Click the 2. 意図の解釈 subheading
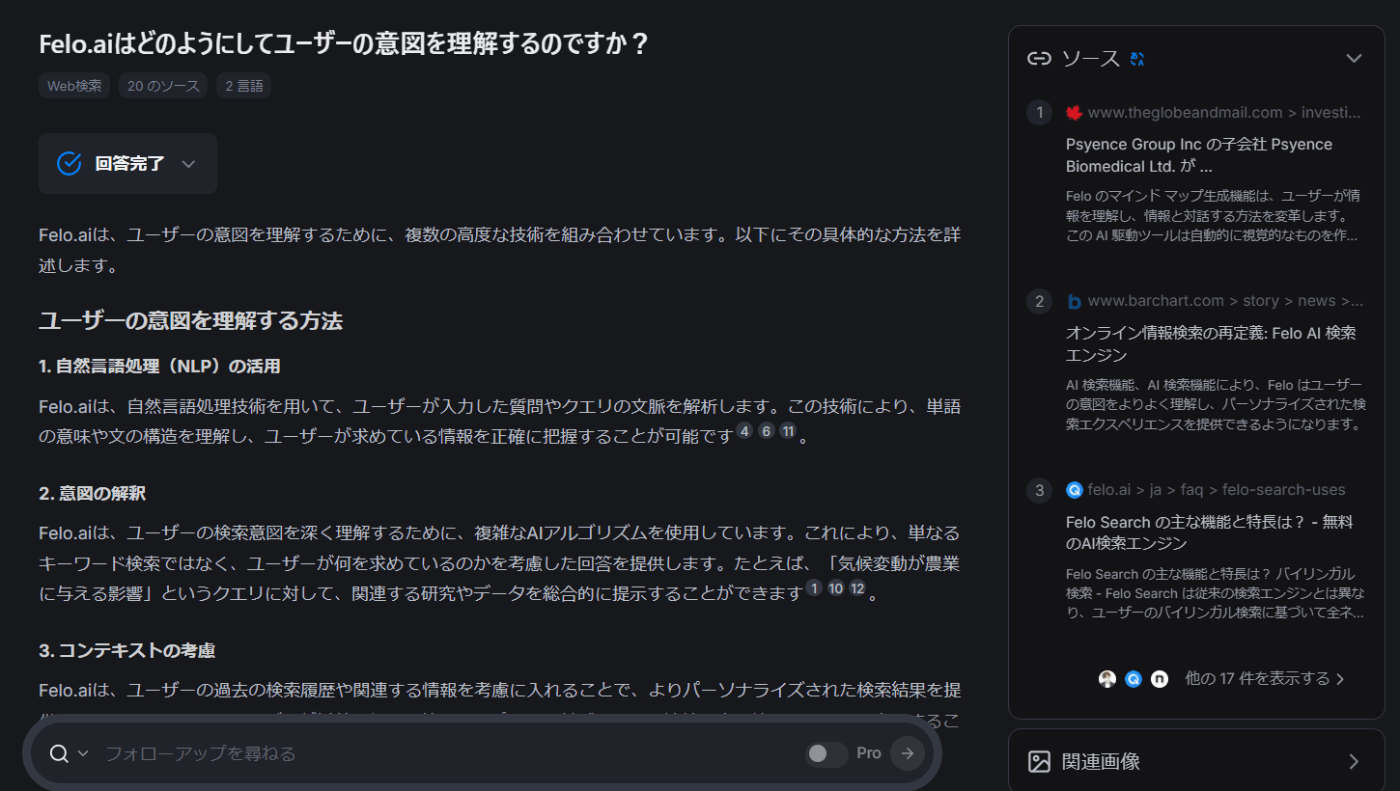Viewport: 1400px width, 791px height. pos(92,493)
